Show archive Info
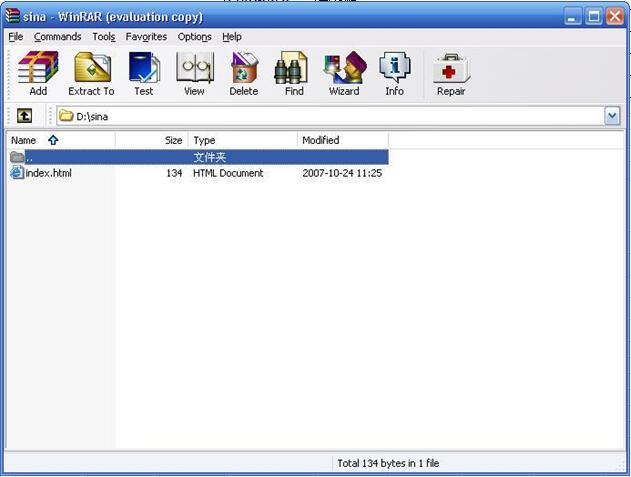Viewport: 631px width, 477px height. tap(395, 73)
